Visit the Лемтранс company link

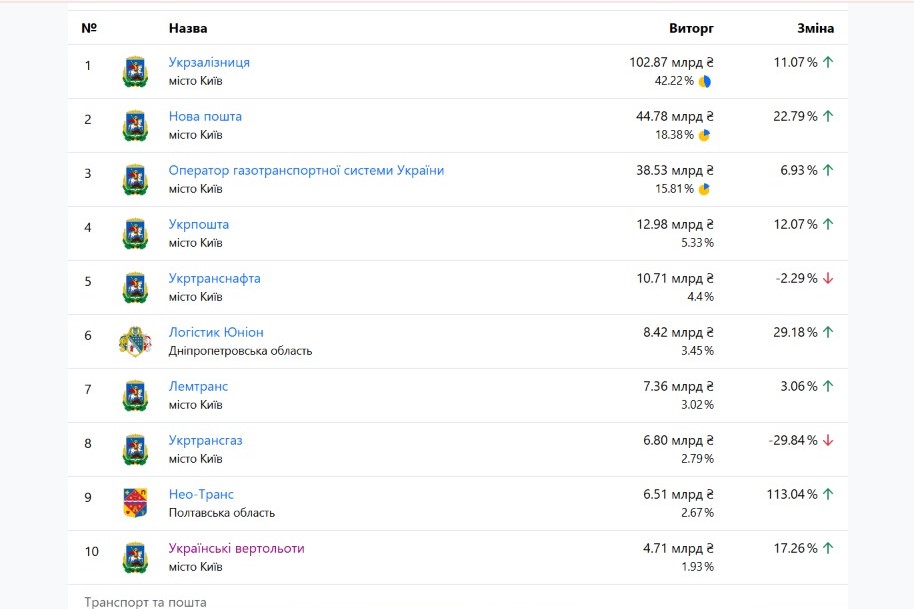[x=198, y=386]
